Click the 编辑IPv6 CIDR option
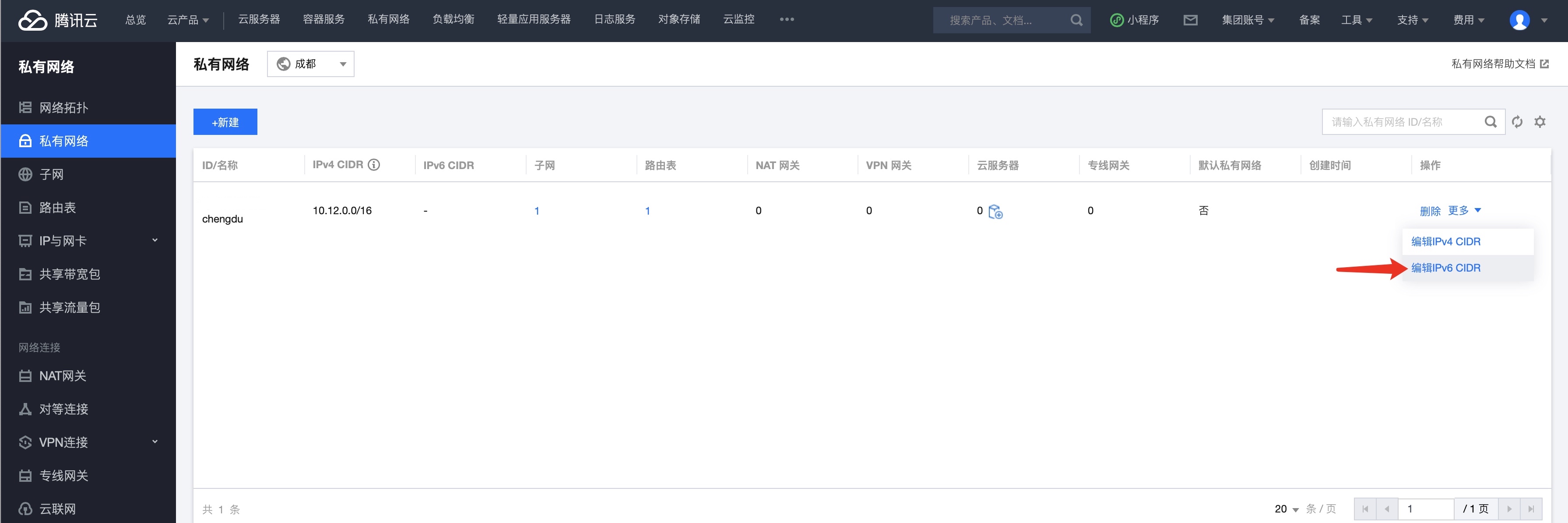1568x523 pixels. [x=1446, y=267]
